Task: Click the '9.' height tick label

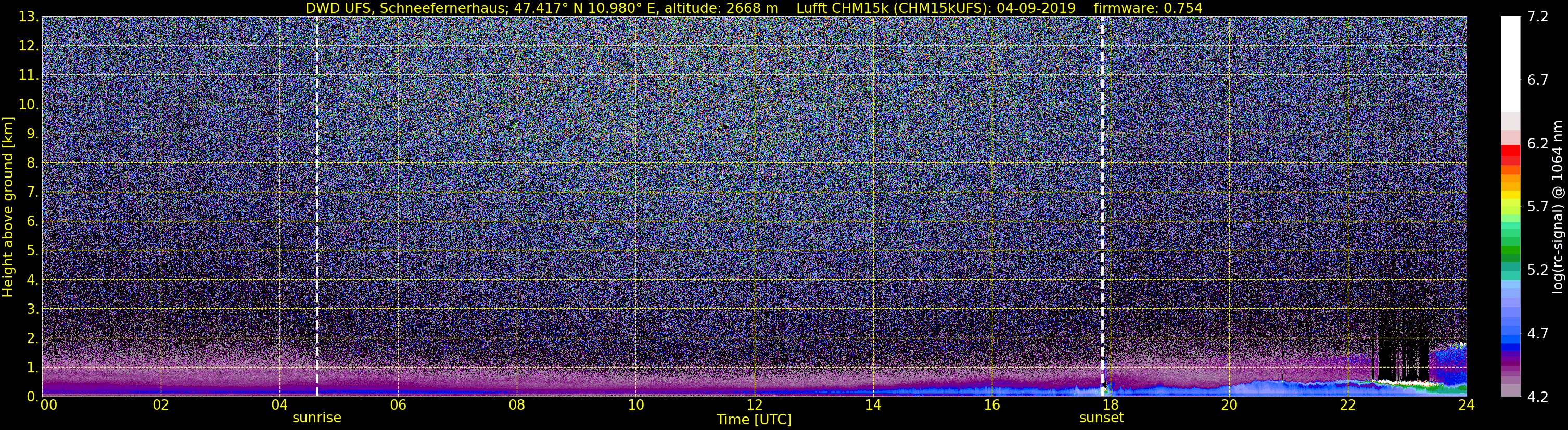Action: click(x=32, y=133)
